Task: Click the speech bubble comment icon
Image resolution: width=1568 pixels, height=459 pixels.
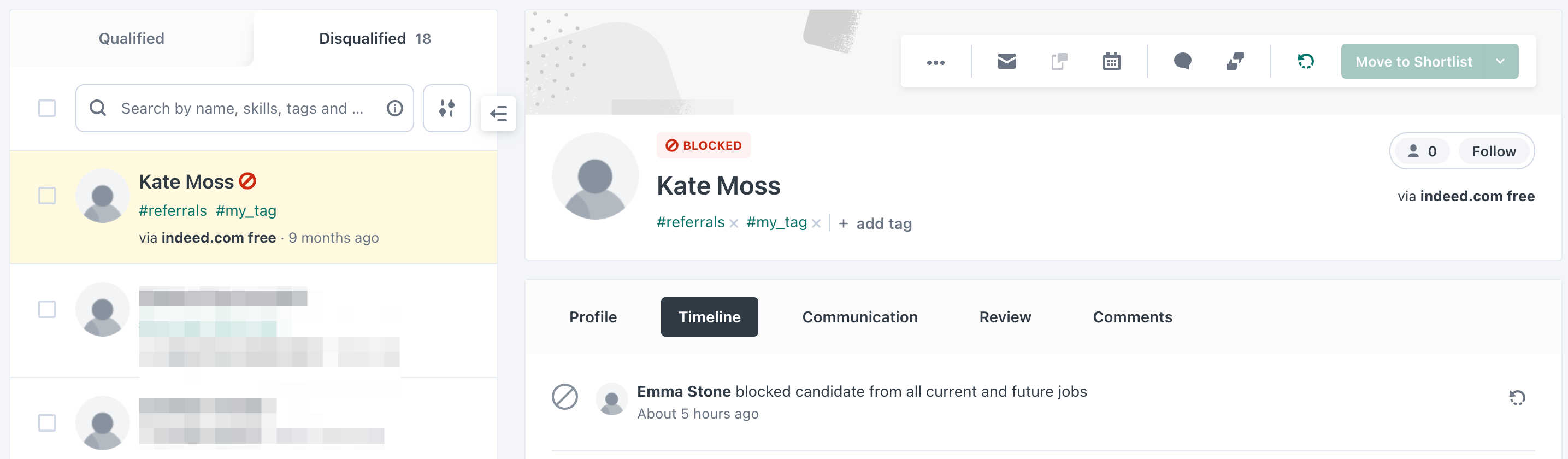Action: [x=1182, y=62]
